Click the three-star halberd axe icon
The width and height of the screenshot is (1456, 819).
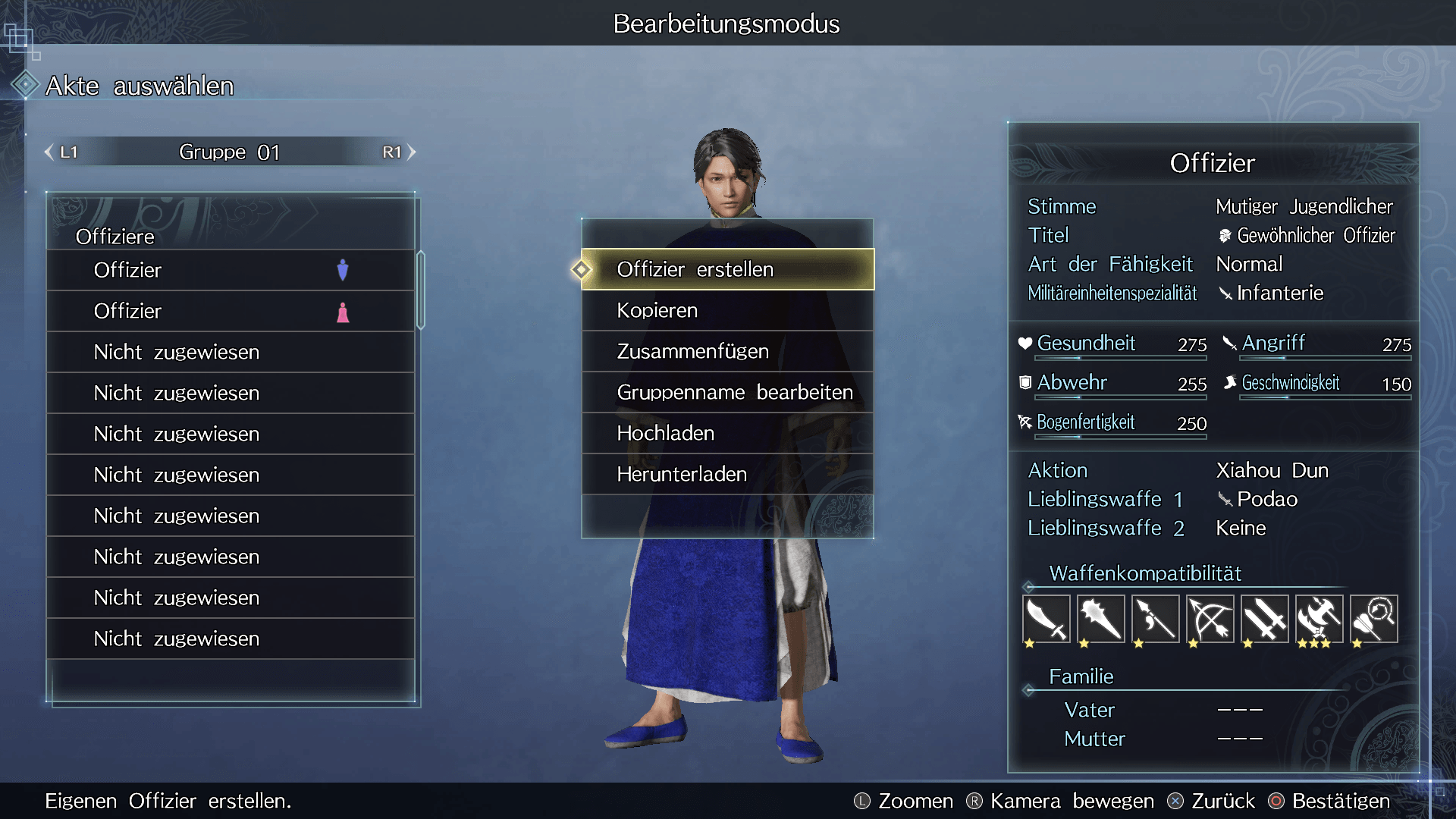1319,619
